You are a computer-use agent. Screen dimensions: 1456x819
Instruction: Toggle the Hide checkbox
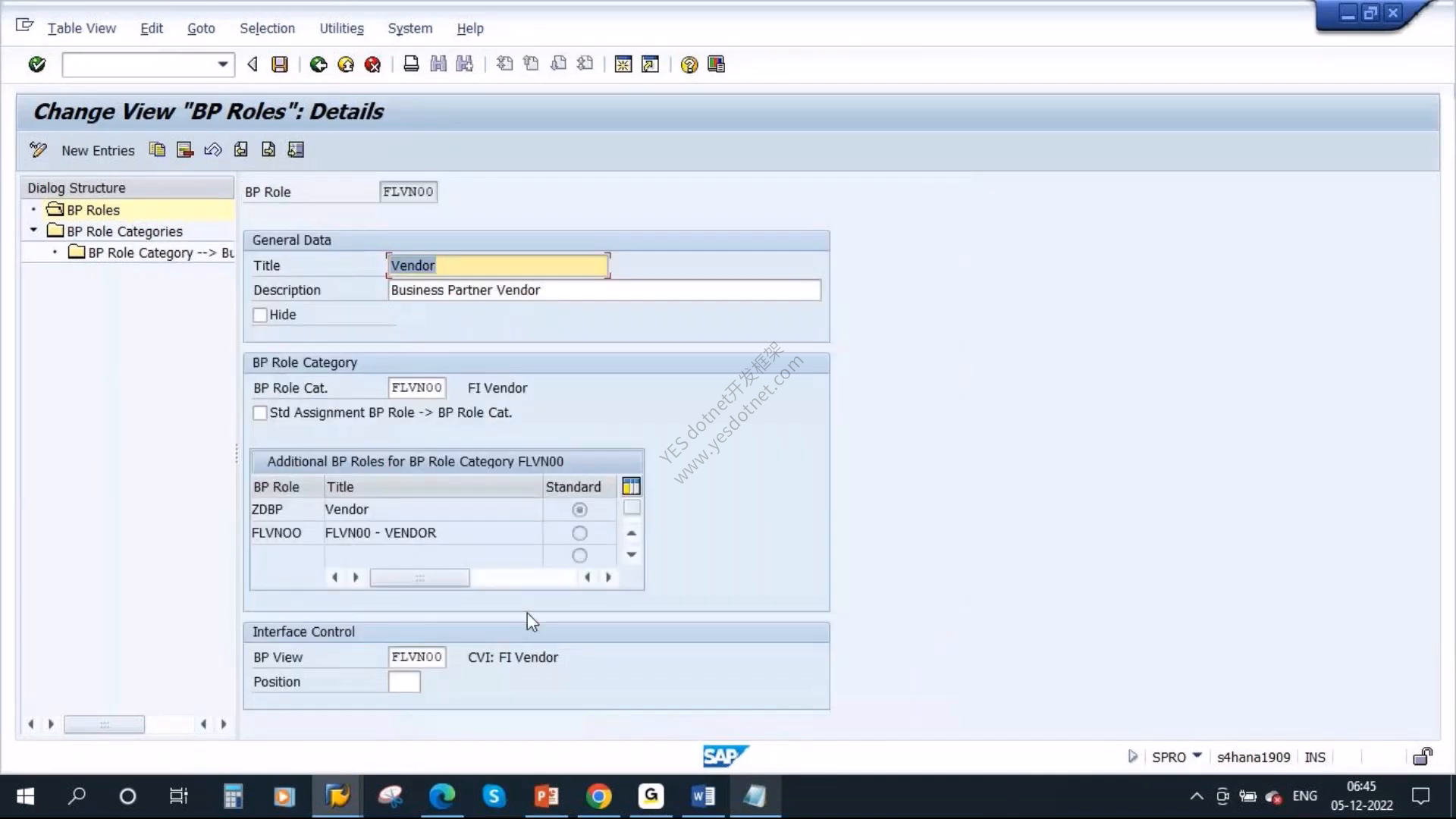tap(260, 315)
